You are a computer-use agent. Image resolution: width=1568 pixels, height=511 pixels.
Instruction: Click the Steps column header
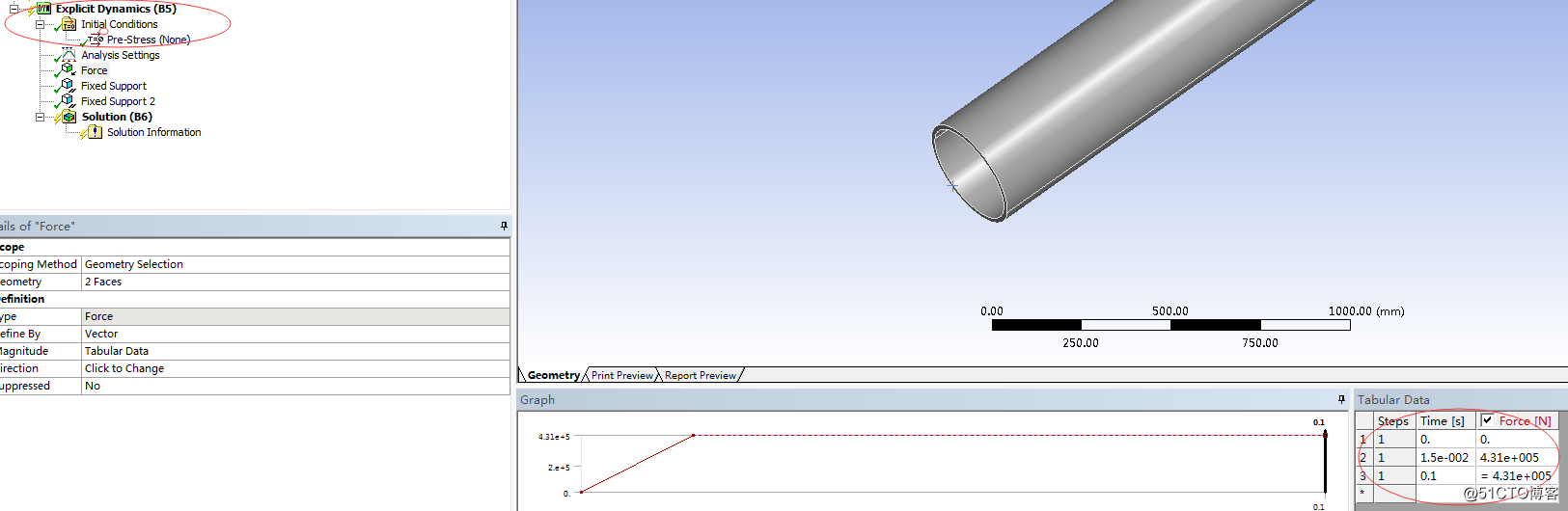(1394, 421)
